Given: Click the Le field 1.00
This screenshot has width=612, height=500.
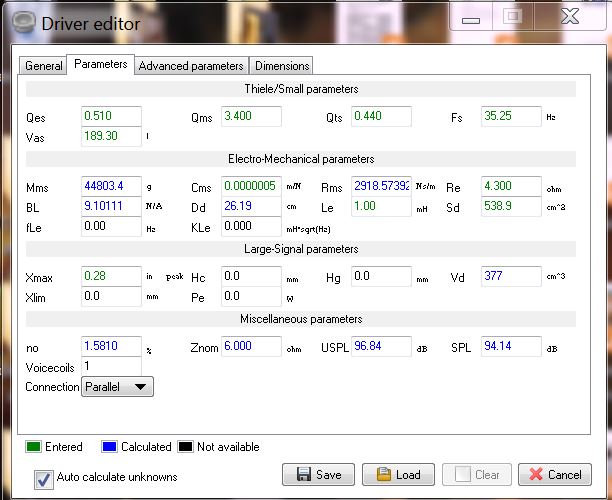Looking at the screenshot, I should click(381, 206).
